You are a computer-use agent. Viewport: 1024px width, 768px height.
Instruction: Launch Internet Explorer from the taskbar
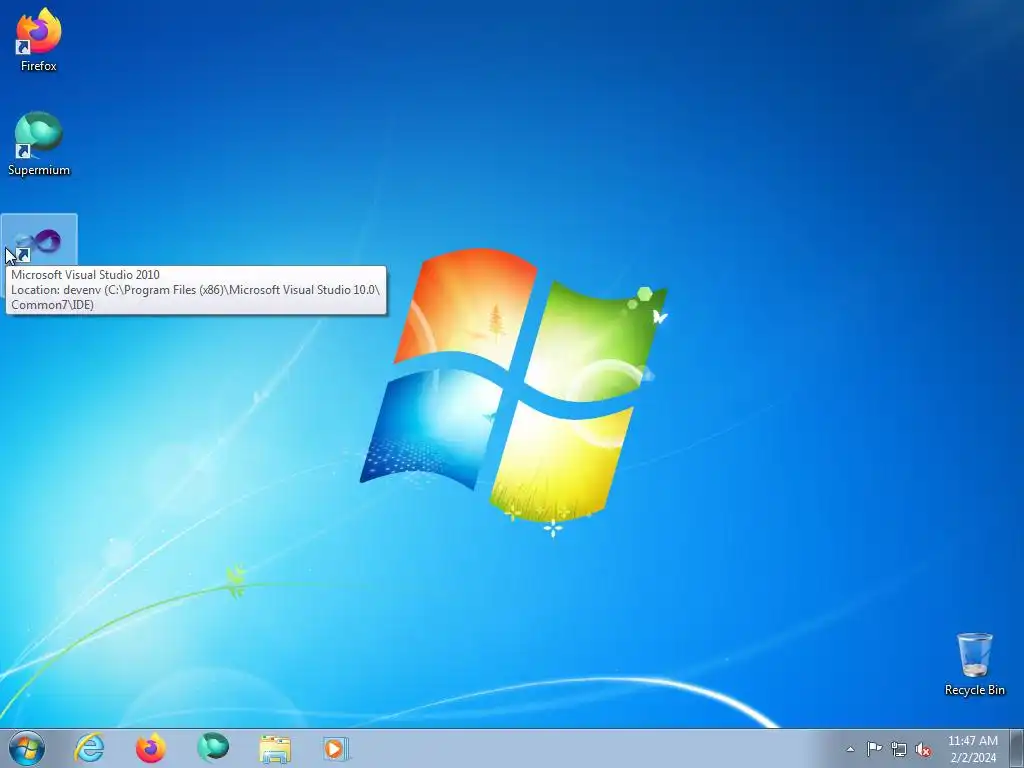point(89,748)
